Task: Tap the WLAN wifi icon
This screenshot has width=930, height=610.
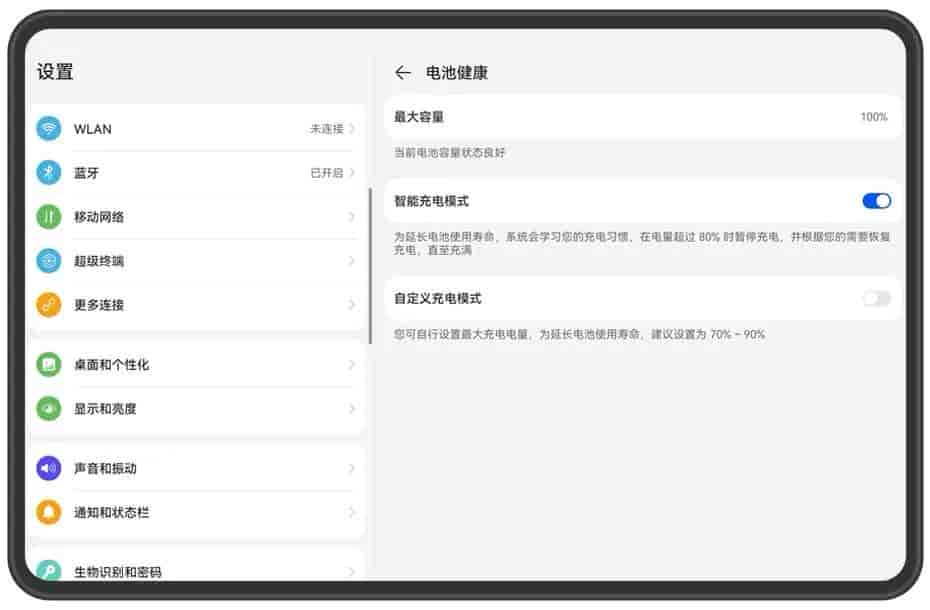Action: click(x=49, y=129)
